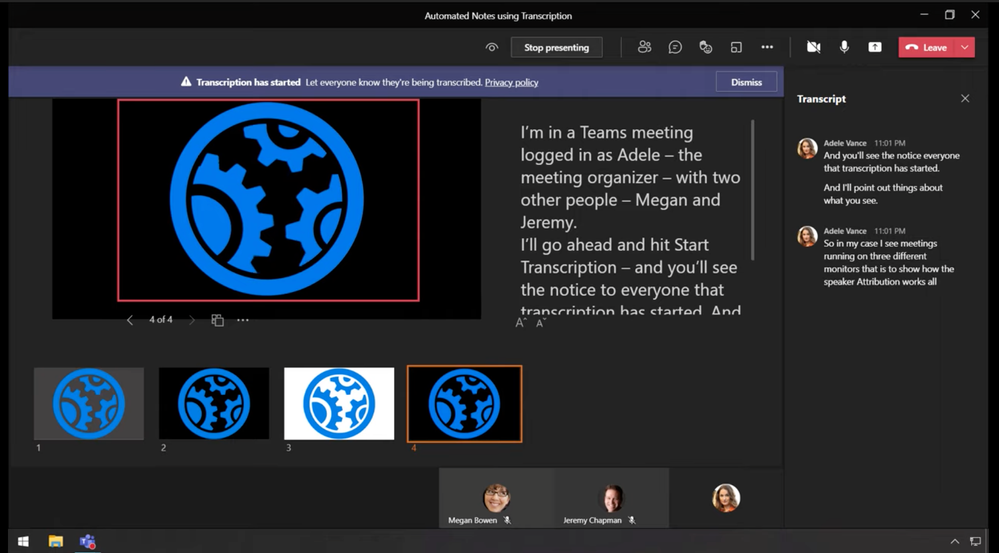Go to the previous slide
Image resolution: width=999 pixels, height=553 pixels.
(130, 320)
